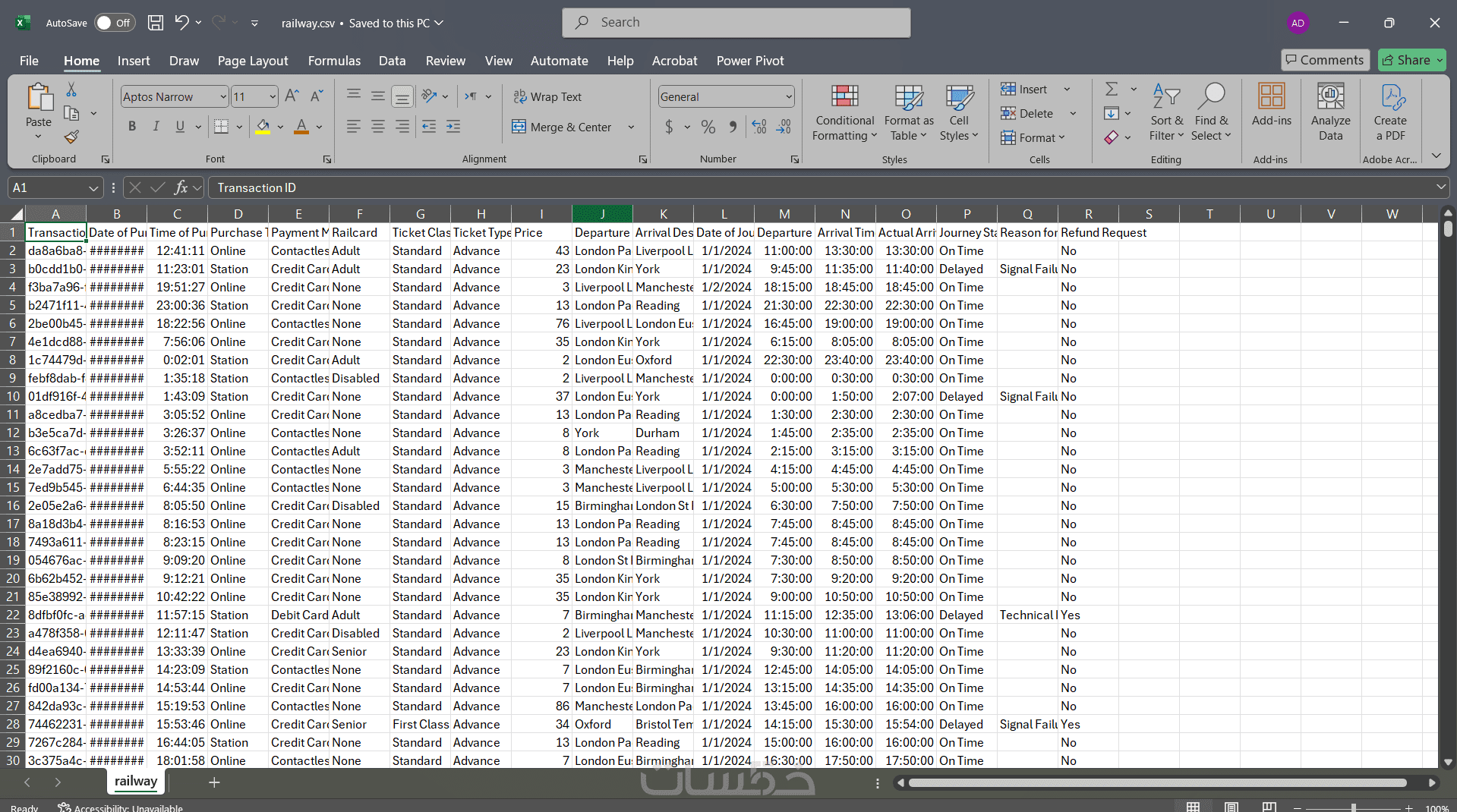
Task: Select the railway sheet tab
Action: click(x=136, y=781)
